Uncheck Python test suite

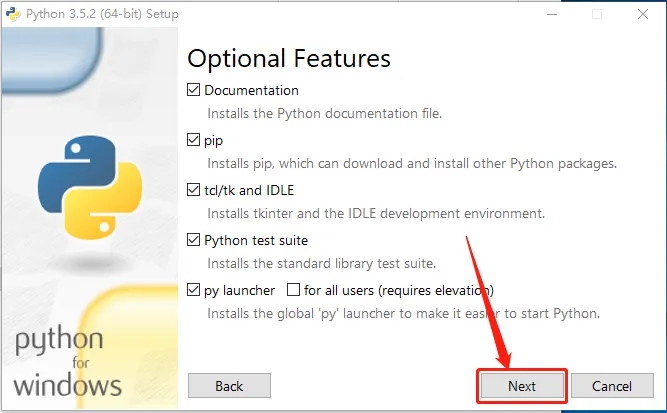click(x=194, y=240)
